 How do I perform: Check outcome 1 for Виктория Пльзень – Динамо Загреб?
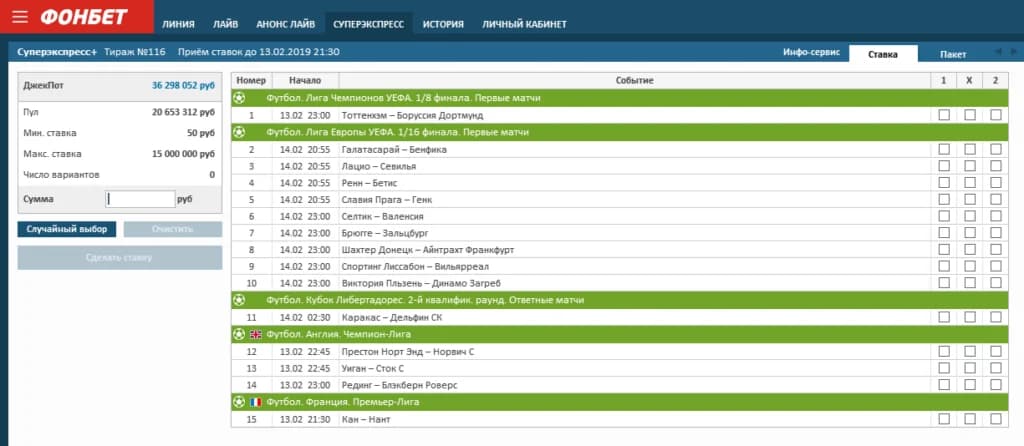pos(944,283)
